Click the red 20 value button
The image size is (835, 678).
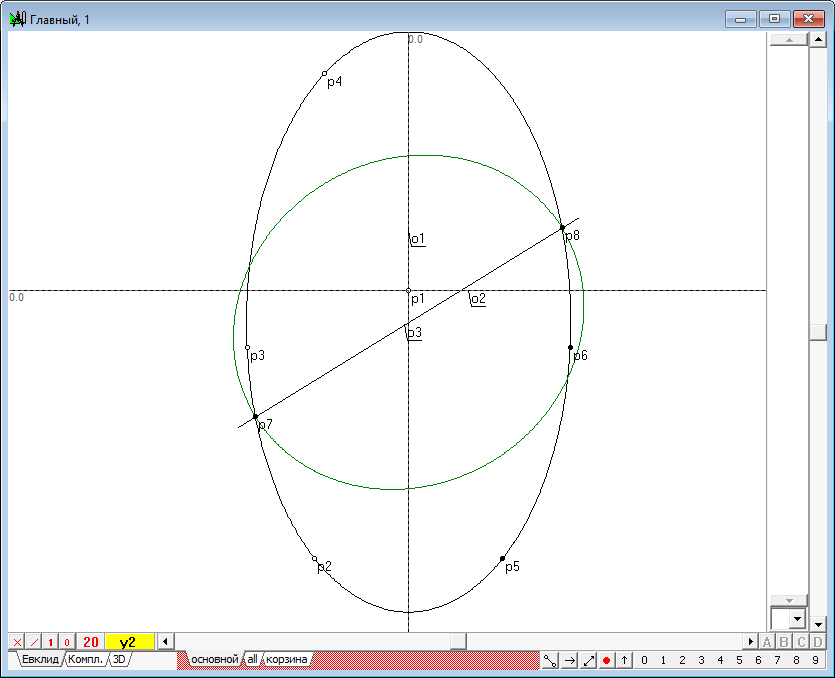click(91, 642)
